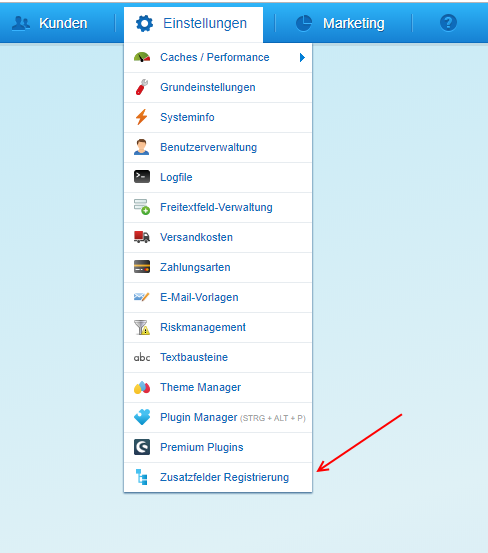Screen dimensions: 488x553
Task: Click the Benutzerverwaltung user avatar icon
Action: [x=142, y=147]
